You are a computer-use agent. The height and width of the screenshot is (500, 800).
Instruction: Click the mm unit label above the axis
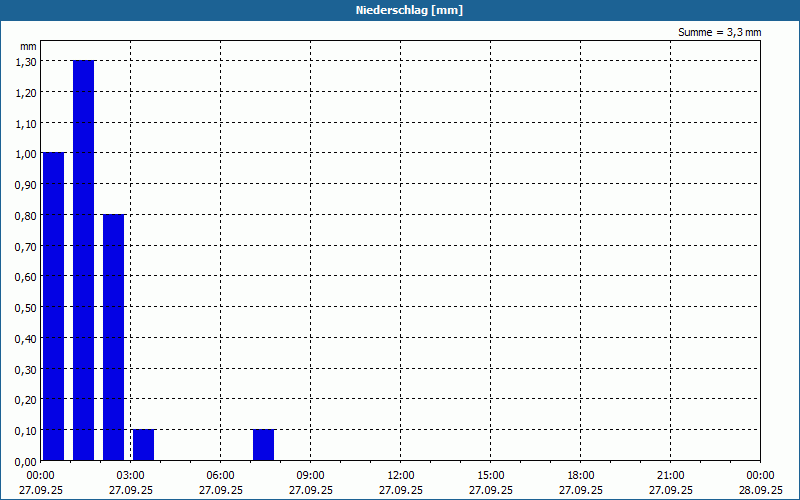29,46
